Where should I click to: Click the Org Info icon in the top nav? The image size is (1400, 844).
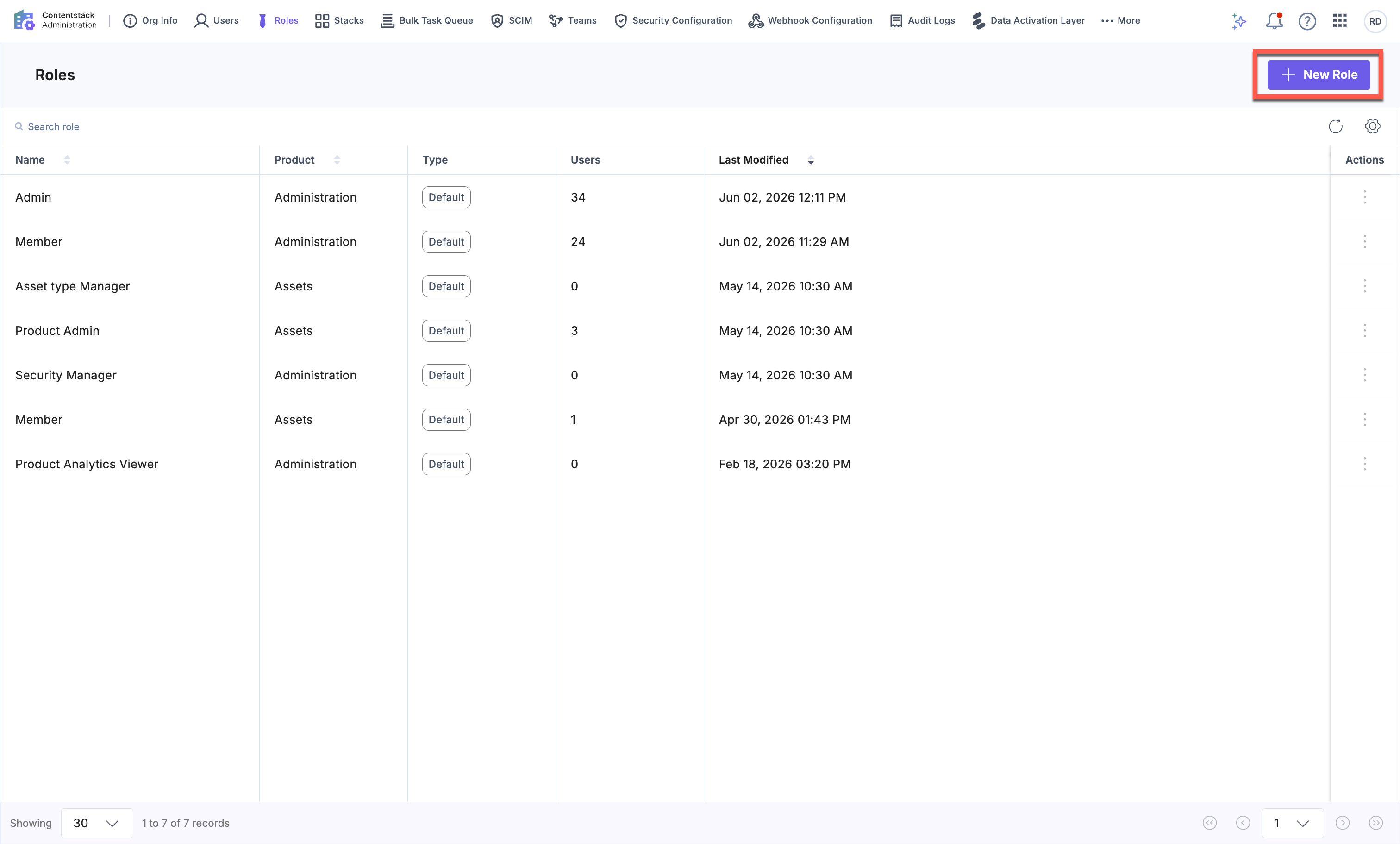[x=130, y=21]
